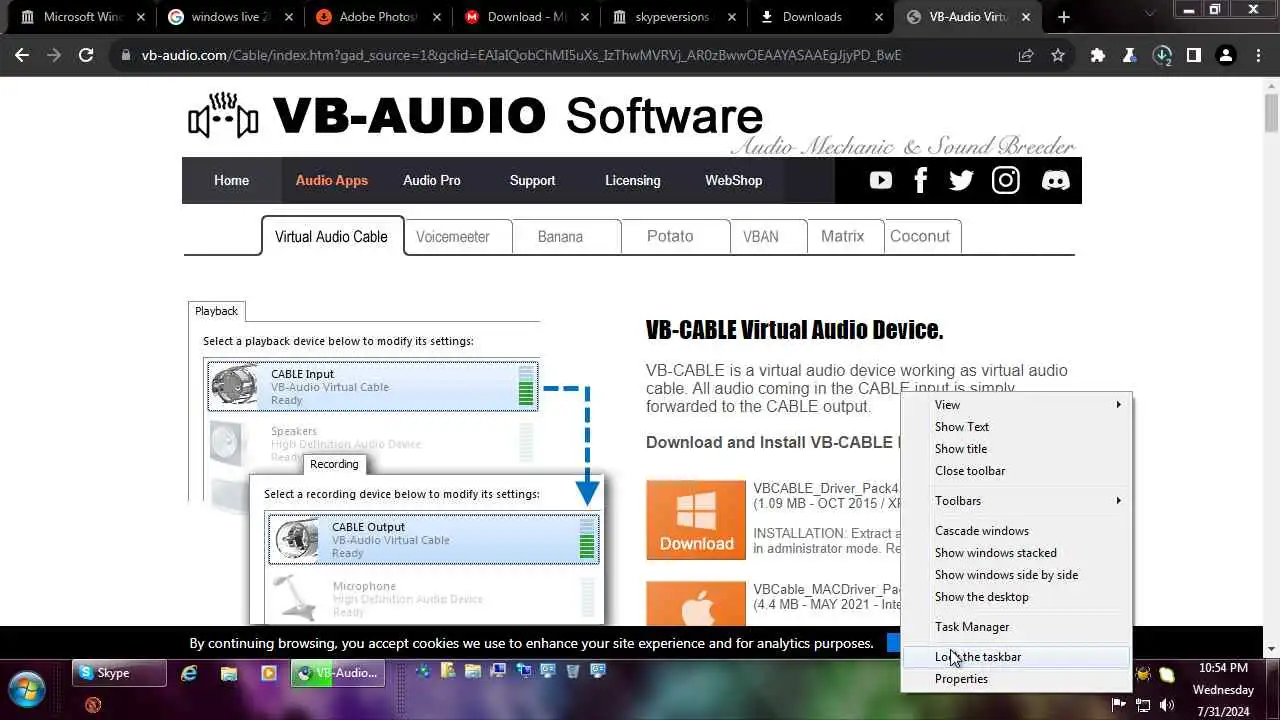Click the page vertical scrollbar thumb

point(1271,112)
